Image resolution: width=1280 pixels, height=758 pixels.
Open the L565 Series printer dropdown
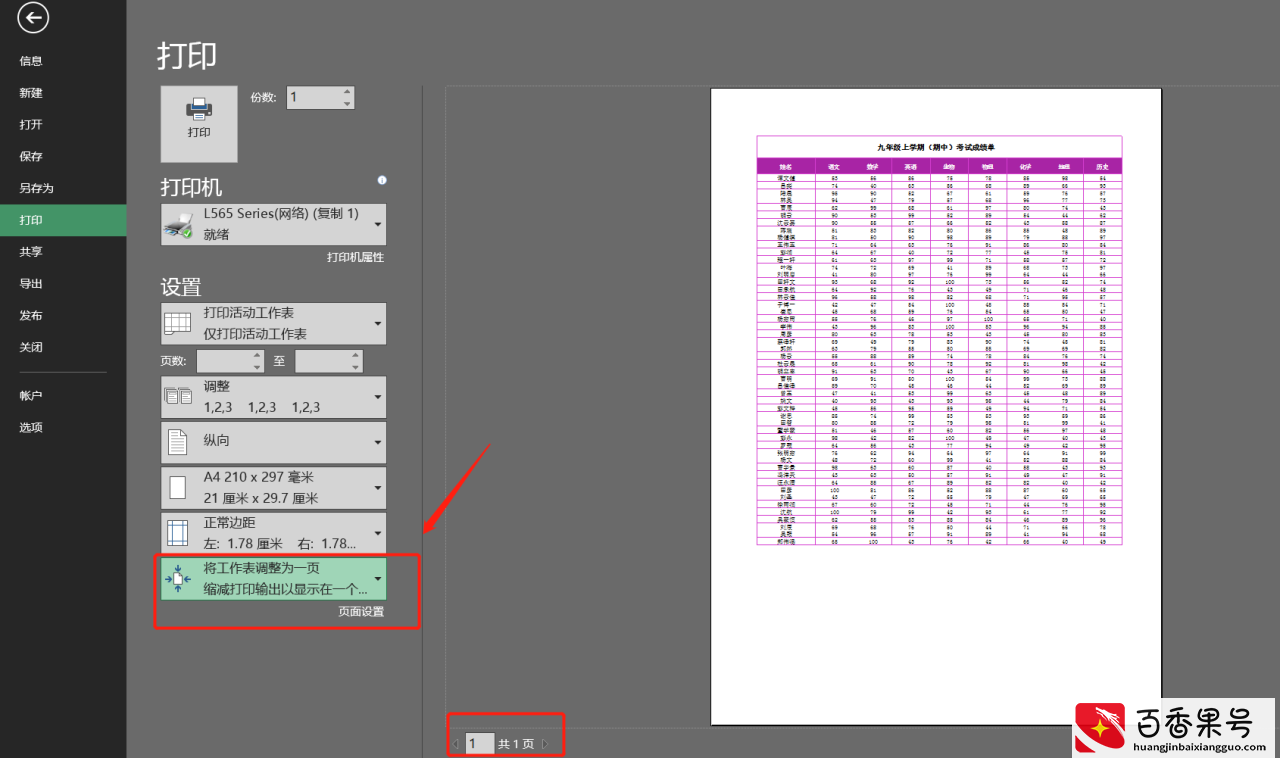coord(274,224)
